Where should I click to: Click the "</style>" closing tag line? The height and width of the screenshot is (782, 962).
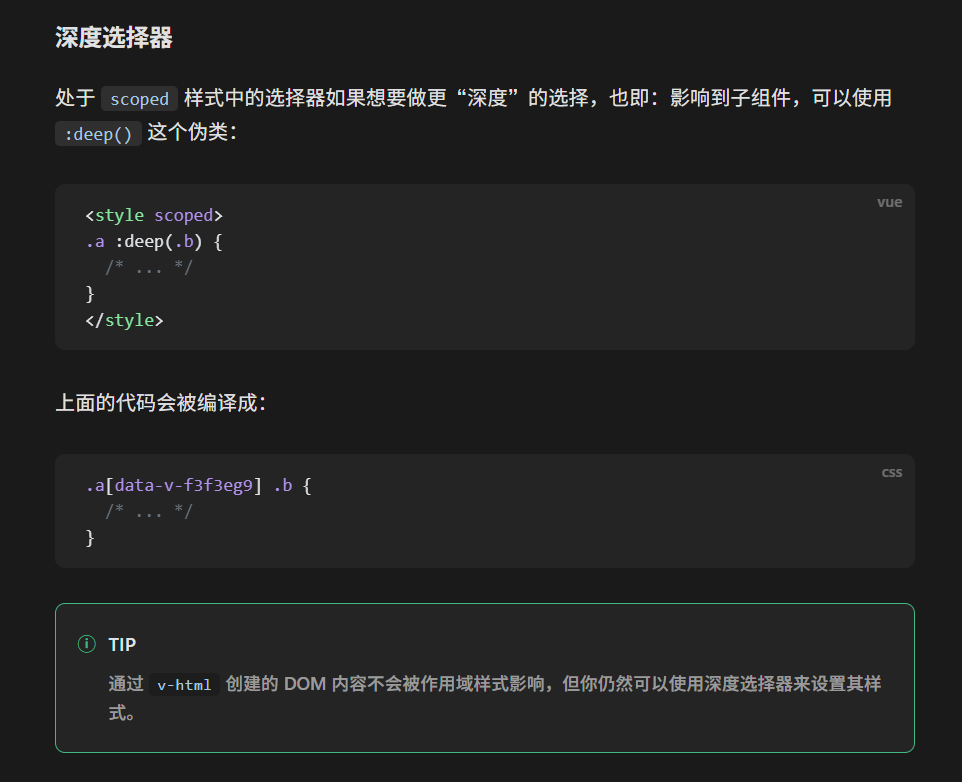tap(124, 320)
